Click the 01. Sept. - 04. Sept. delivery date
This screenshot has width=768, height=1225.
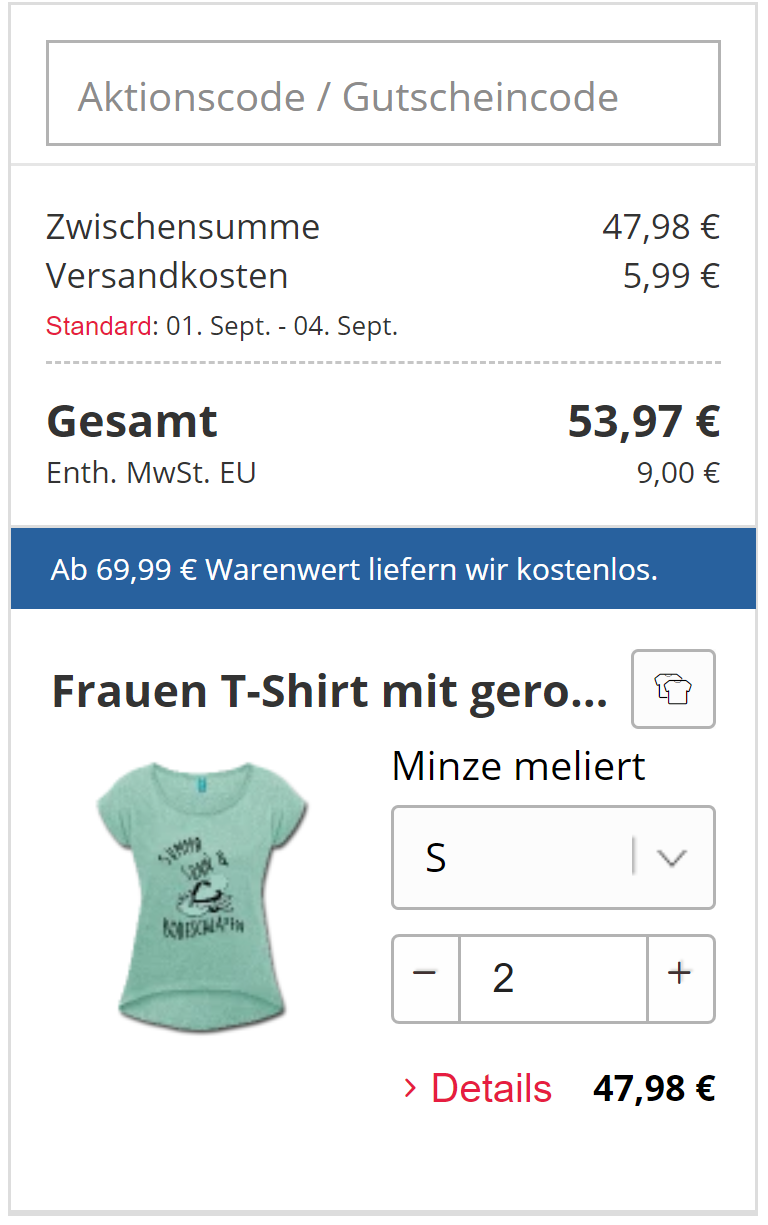282,326
